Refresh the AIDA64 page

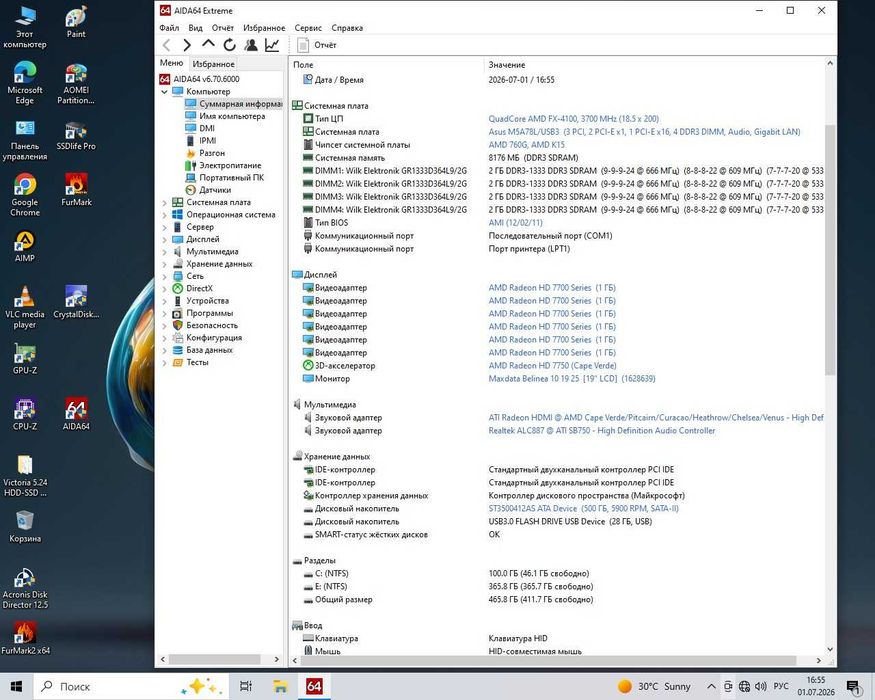pos(229,45)
